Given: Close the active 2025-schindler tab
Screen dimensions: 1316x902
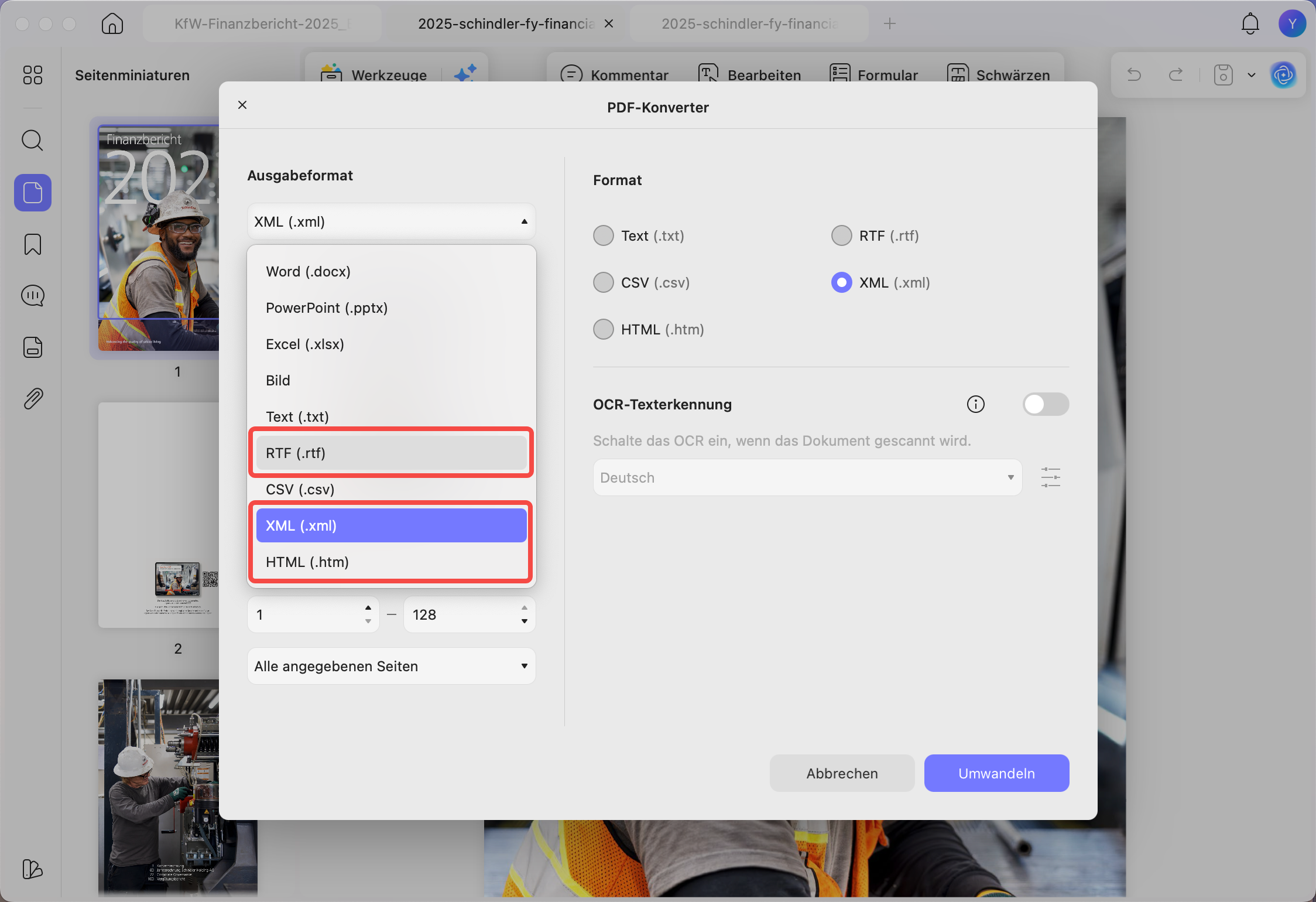Looking at the screenshot, I should [x=609, y=23].
